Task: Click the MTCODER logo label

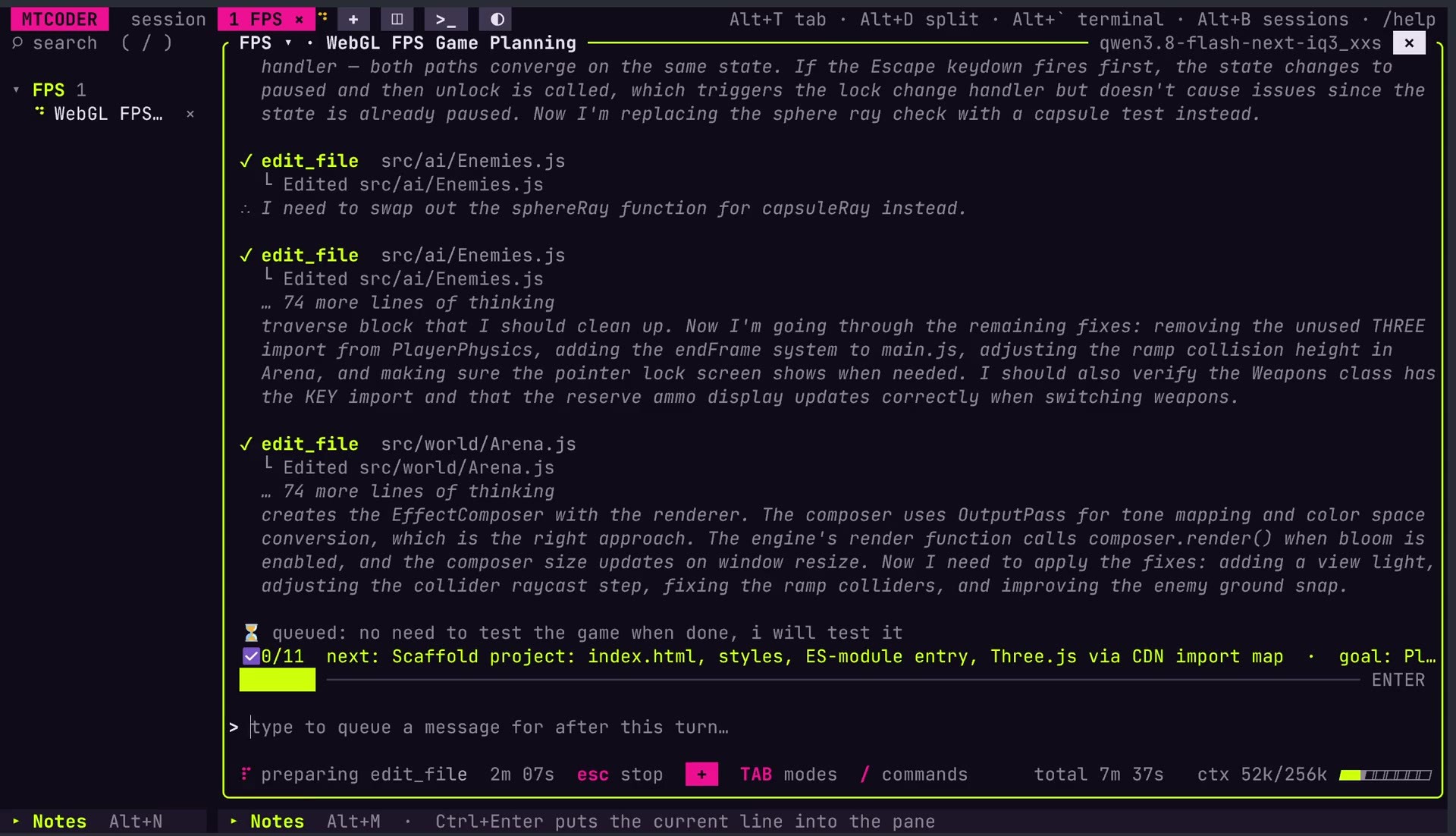Action: [59, 19]
